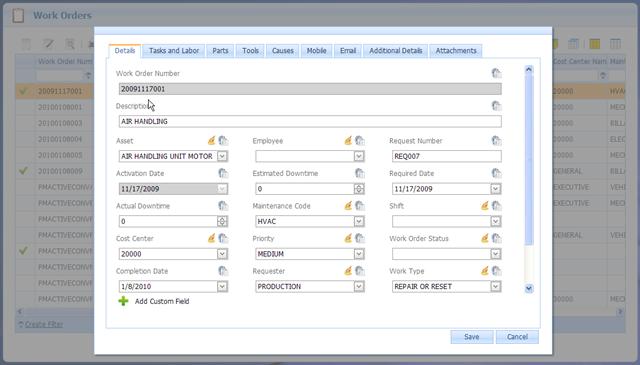Click the copy icon beside Employee
This screenshot has width=640, height=365.
pos(360,141)
